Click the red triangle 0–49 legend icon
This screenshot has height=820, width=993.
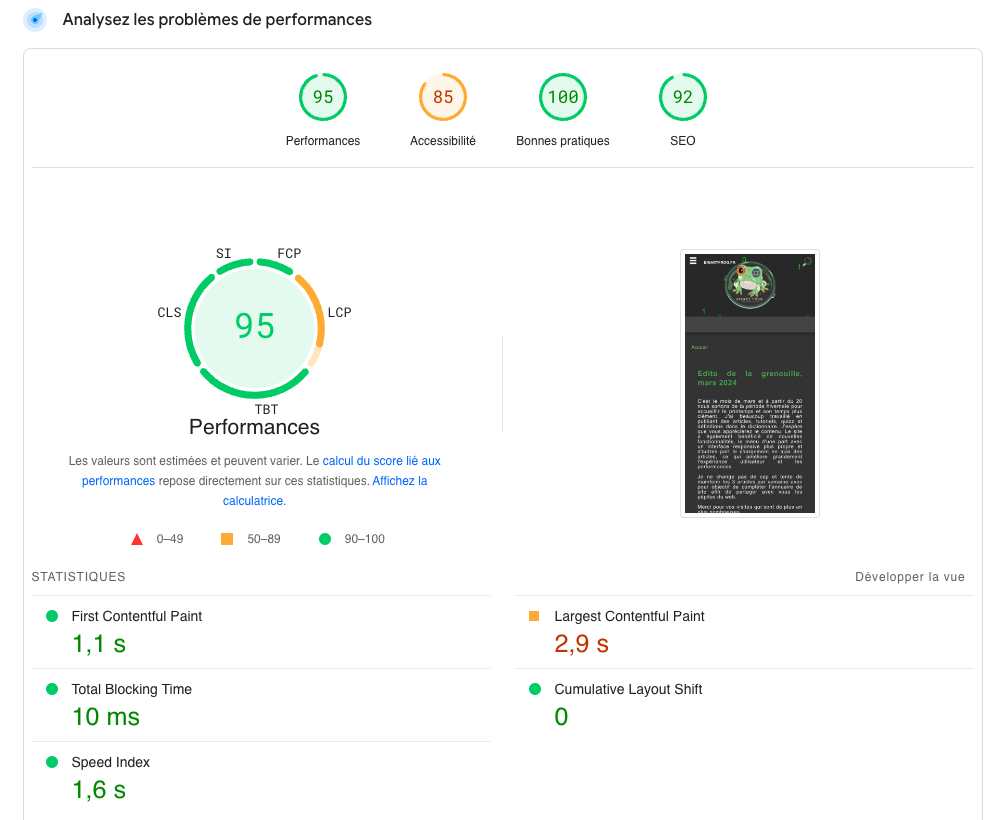(137, 539)
